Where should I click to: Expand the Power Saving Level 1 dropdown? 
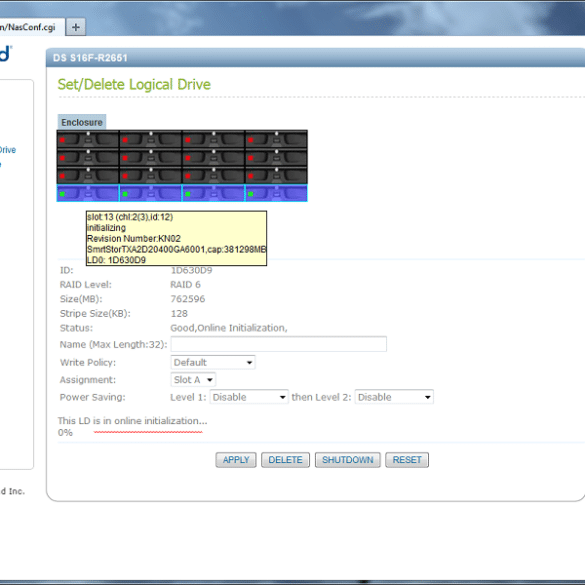click(249, 397)
